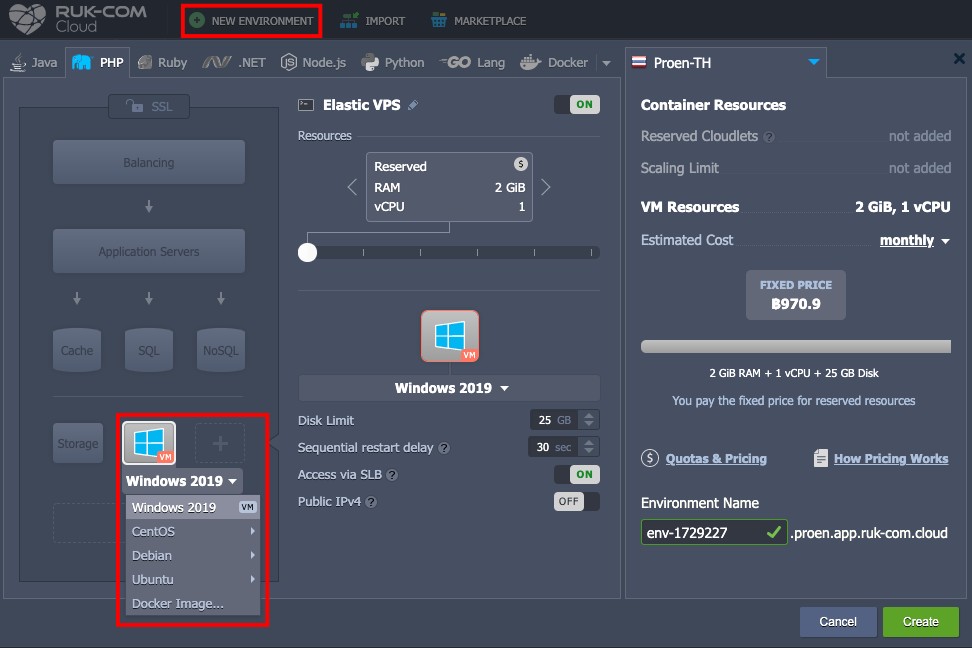
Task: Open help for Access via SLB
Action: click(x=392, y=475)
